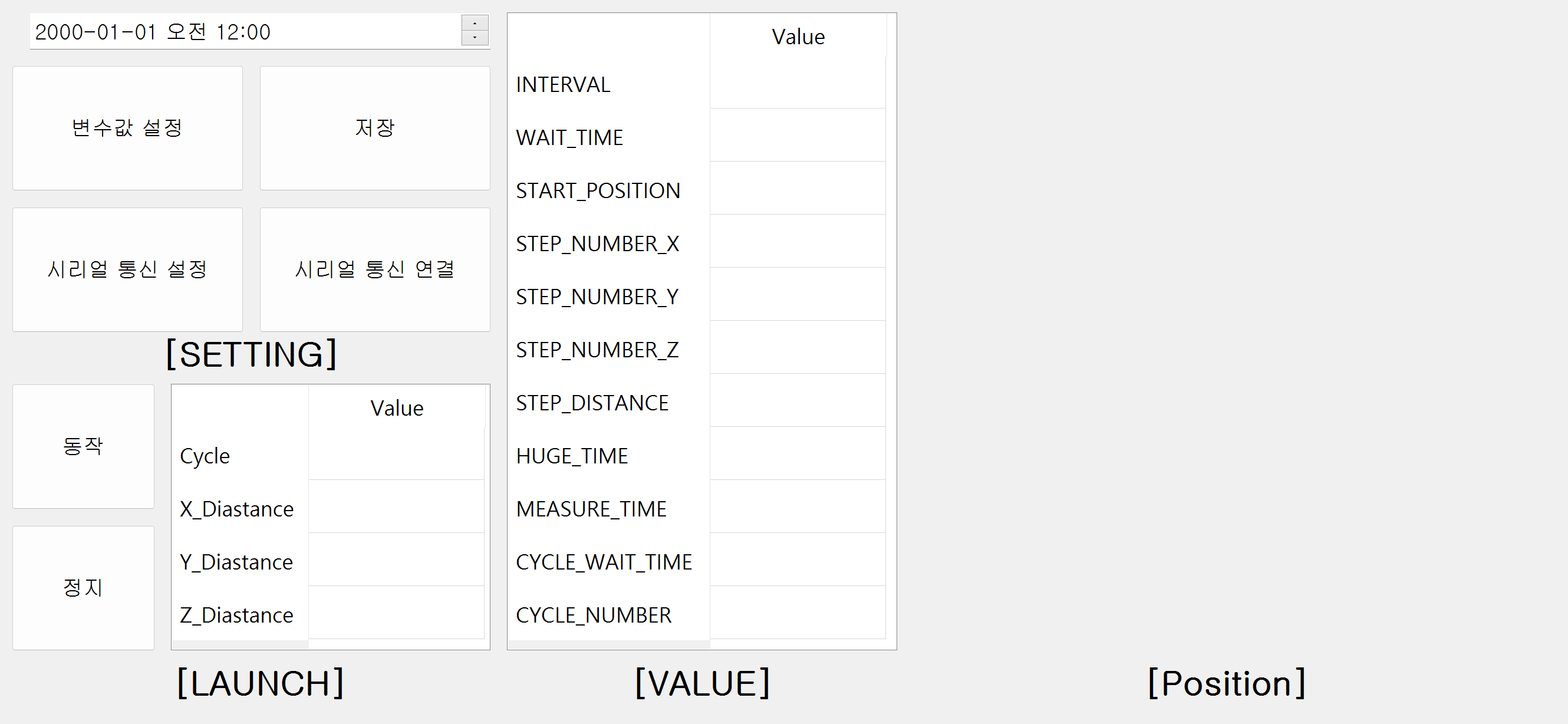Click the STEP_NUMBER_X value cell
1568x724 pixels.
coord(798,242)
